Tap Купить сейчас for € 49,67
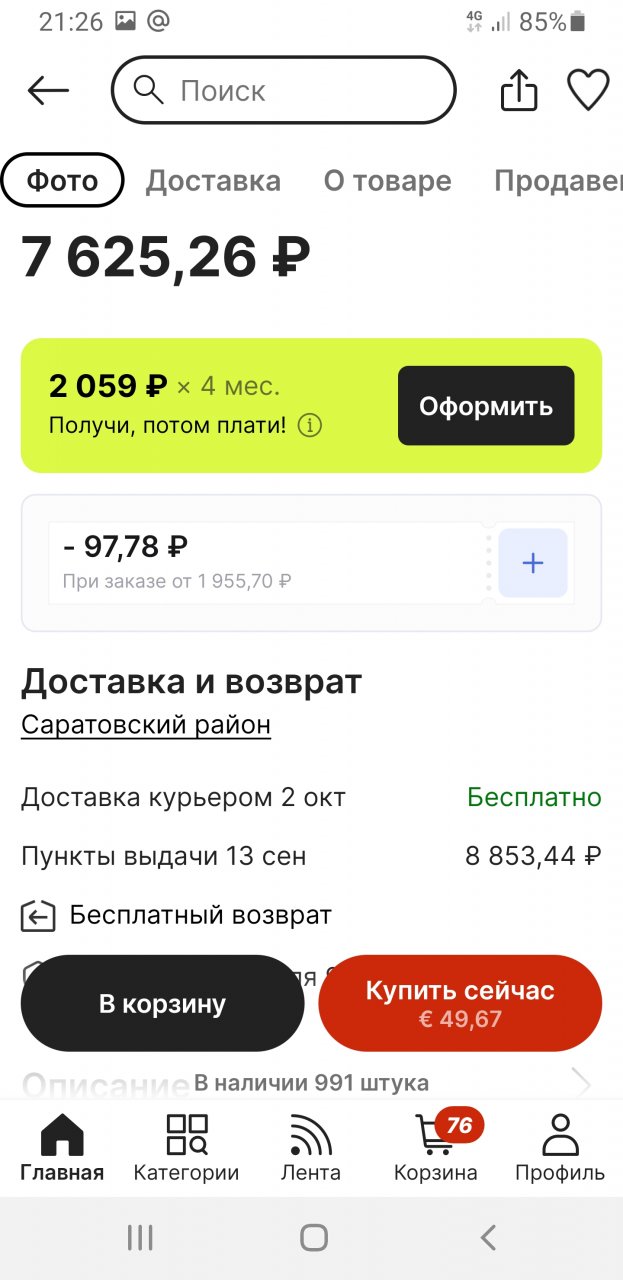This screenshot has width=623, height=1280. pos(460,1004)
